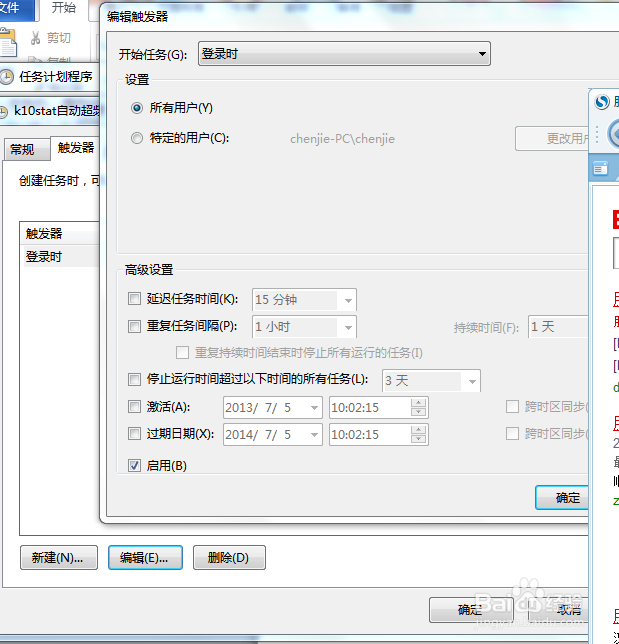Click the 新建(N)... button

coord(59,557)
